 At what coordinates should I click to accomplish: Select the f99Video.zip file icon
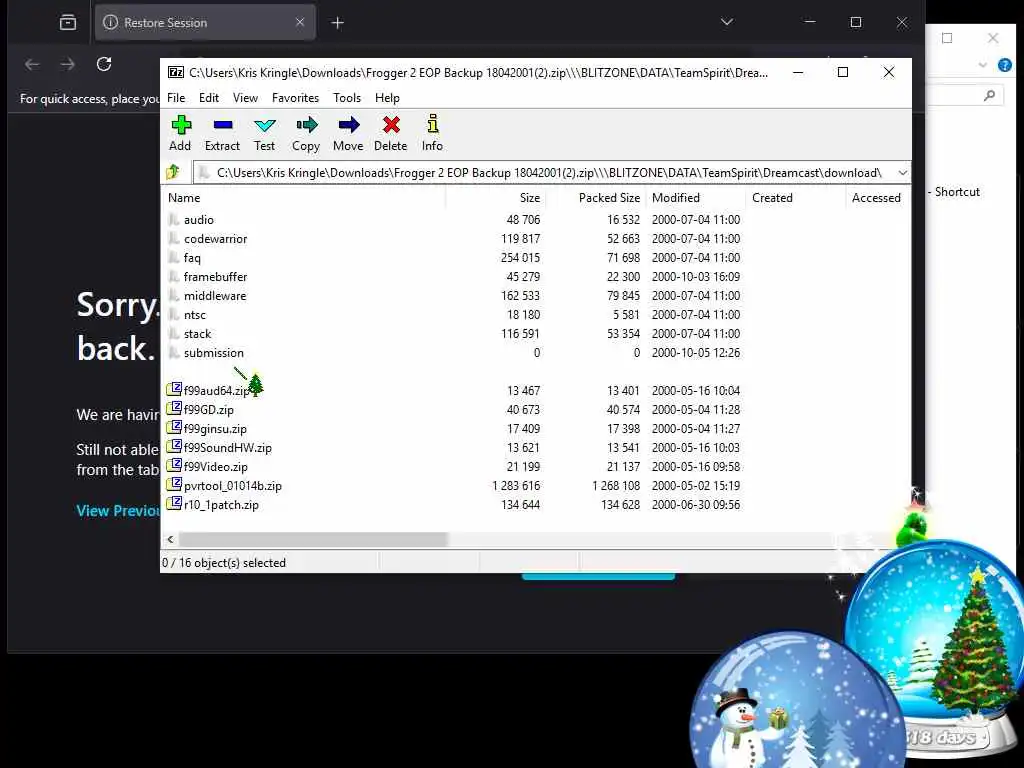tap(174, 466)
